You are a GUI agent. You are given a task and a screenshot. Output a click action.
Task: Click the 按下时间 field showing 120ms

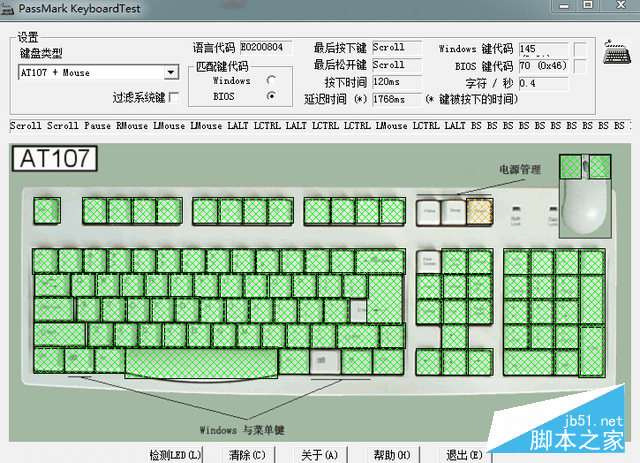397,82
